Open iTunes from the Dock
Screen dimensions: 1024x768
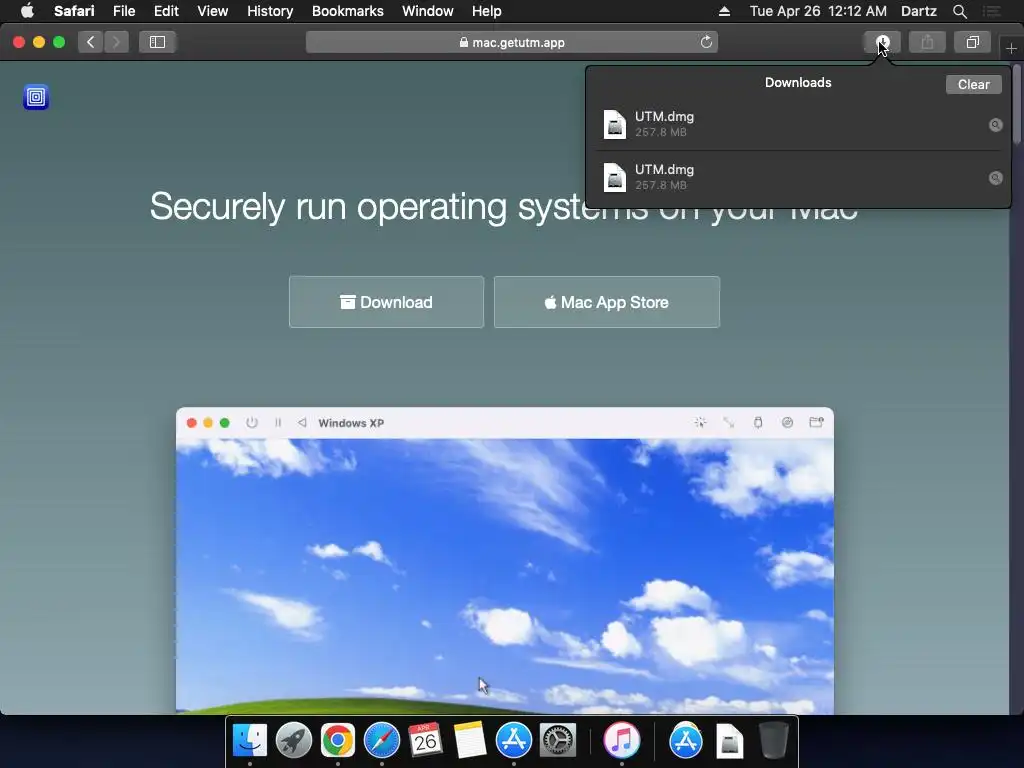[x=621, y=740]
